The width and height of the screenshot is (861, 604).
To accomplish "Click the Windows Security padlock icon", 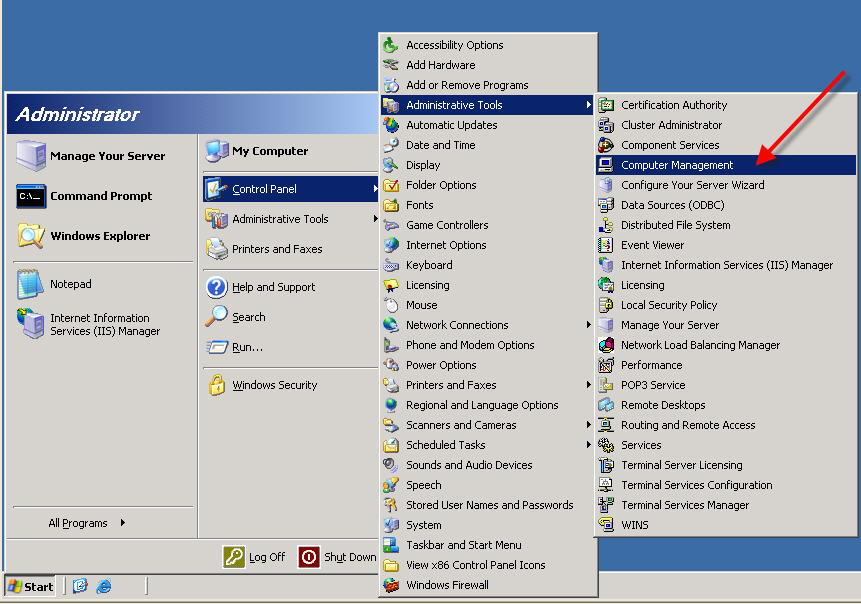I will coord(216,385).
